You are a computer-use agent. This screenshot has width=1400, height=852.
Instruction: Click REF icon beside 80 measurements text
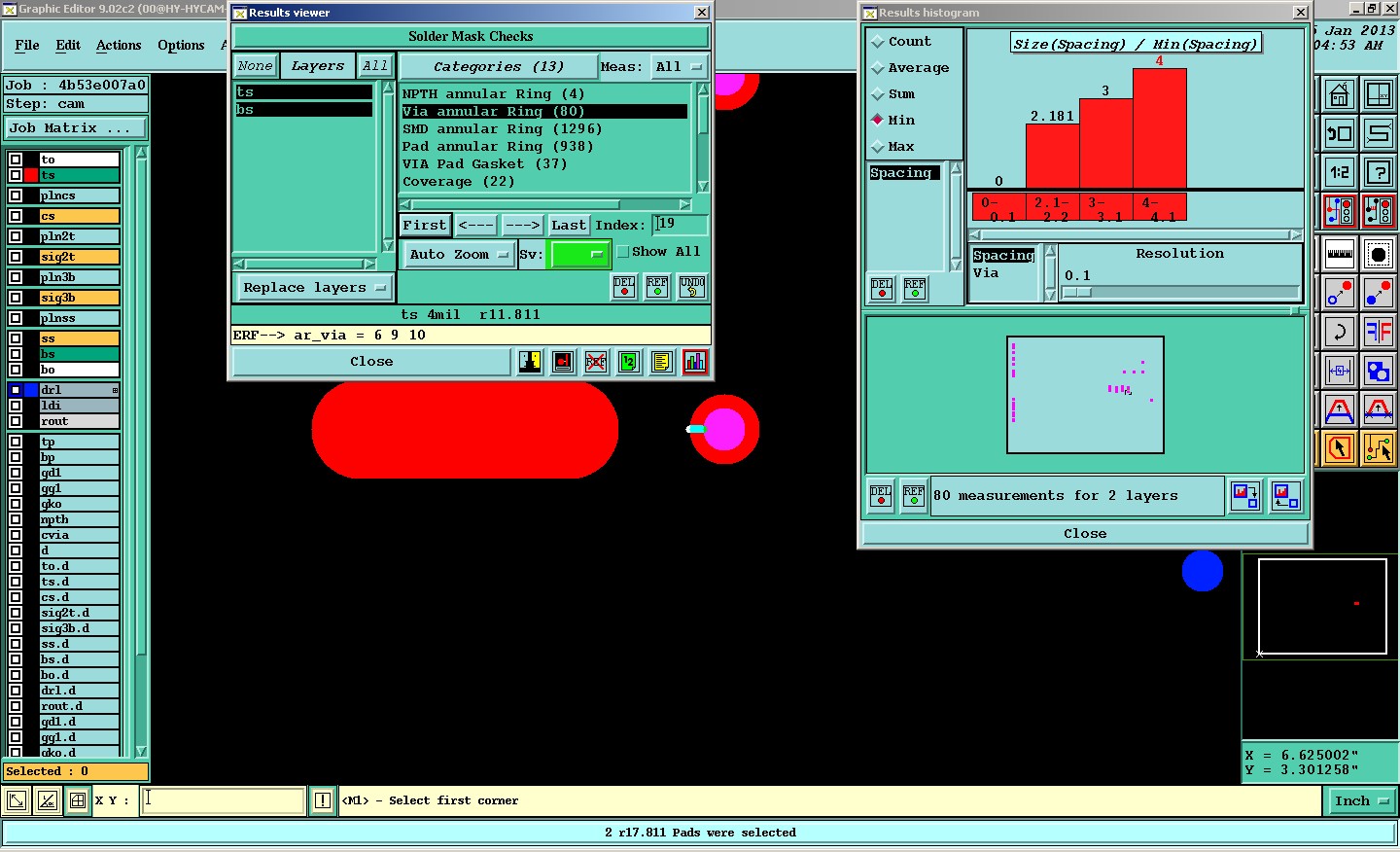click(x=913, y=496)
